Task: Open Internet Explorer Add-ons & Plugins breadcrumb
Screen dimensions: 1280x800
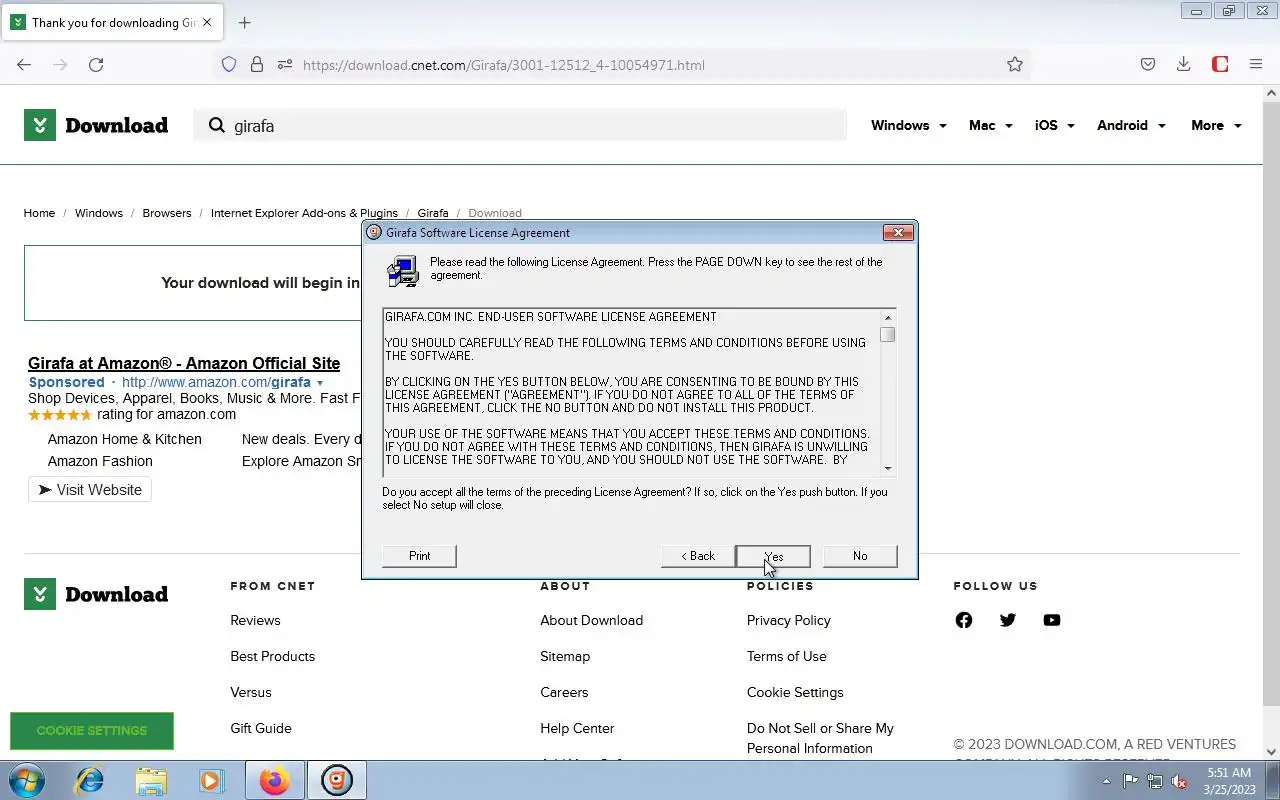Action: point(304,213)
